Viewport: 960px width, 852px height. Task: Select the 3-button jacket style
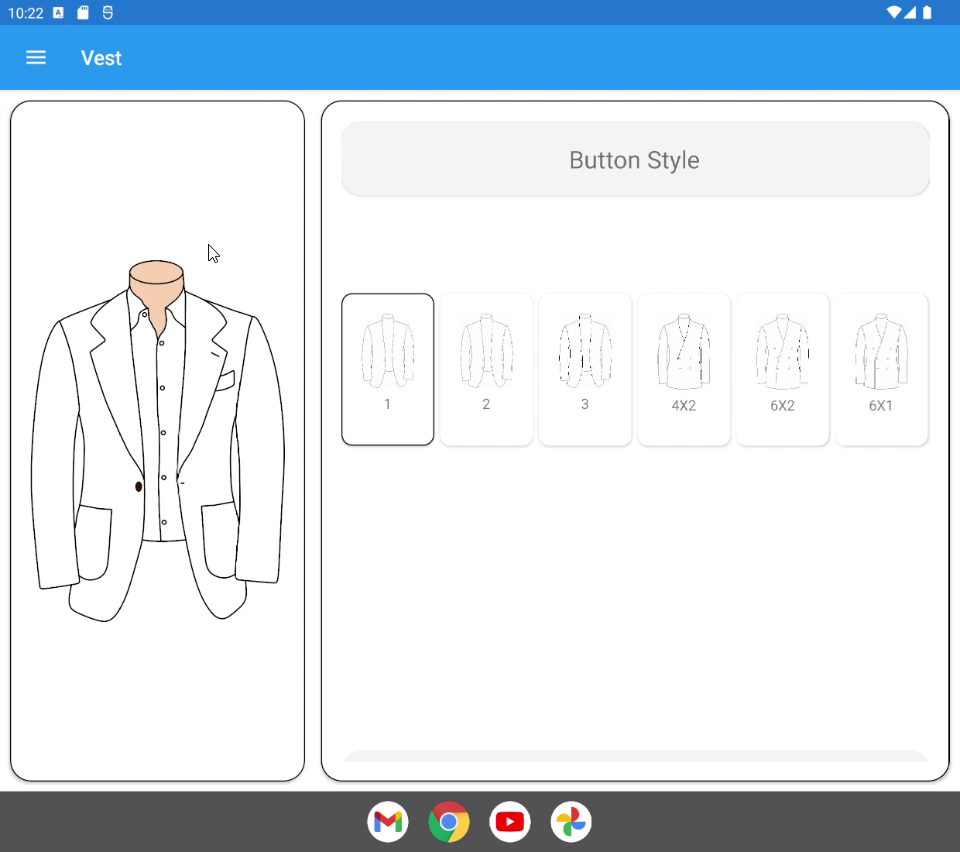(585, 368)
